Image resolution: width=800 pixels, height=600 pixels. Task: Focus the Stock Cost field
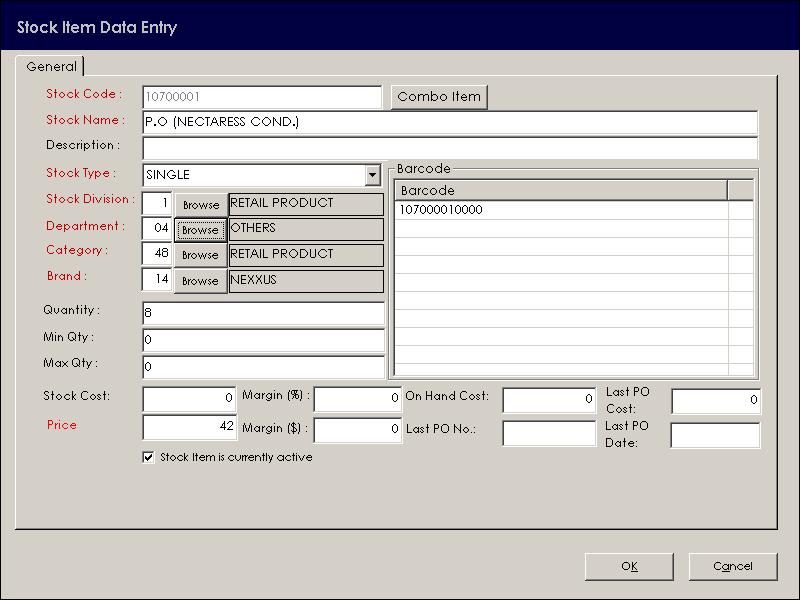[189, 398]
